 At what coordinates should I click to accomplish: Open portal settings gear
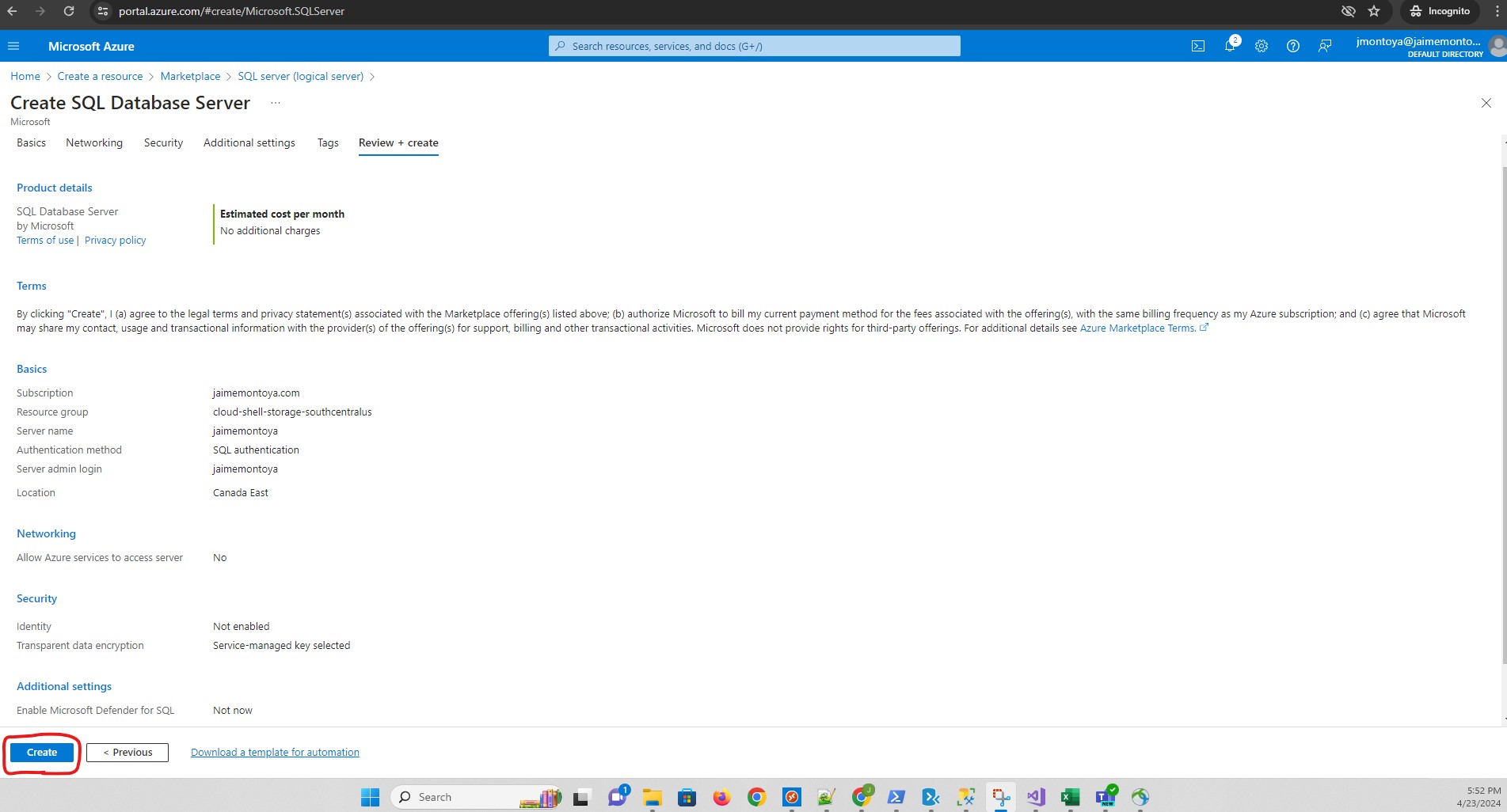pyautogui.click(x=1262, y=46)
